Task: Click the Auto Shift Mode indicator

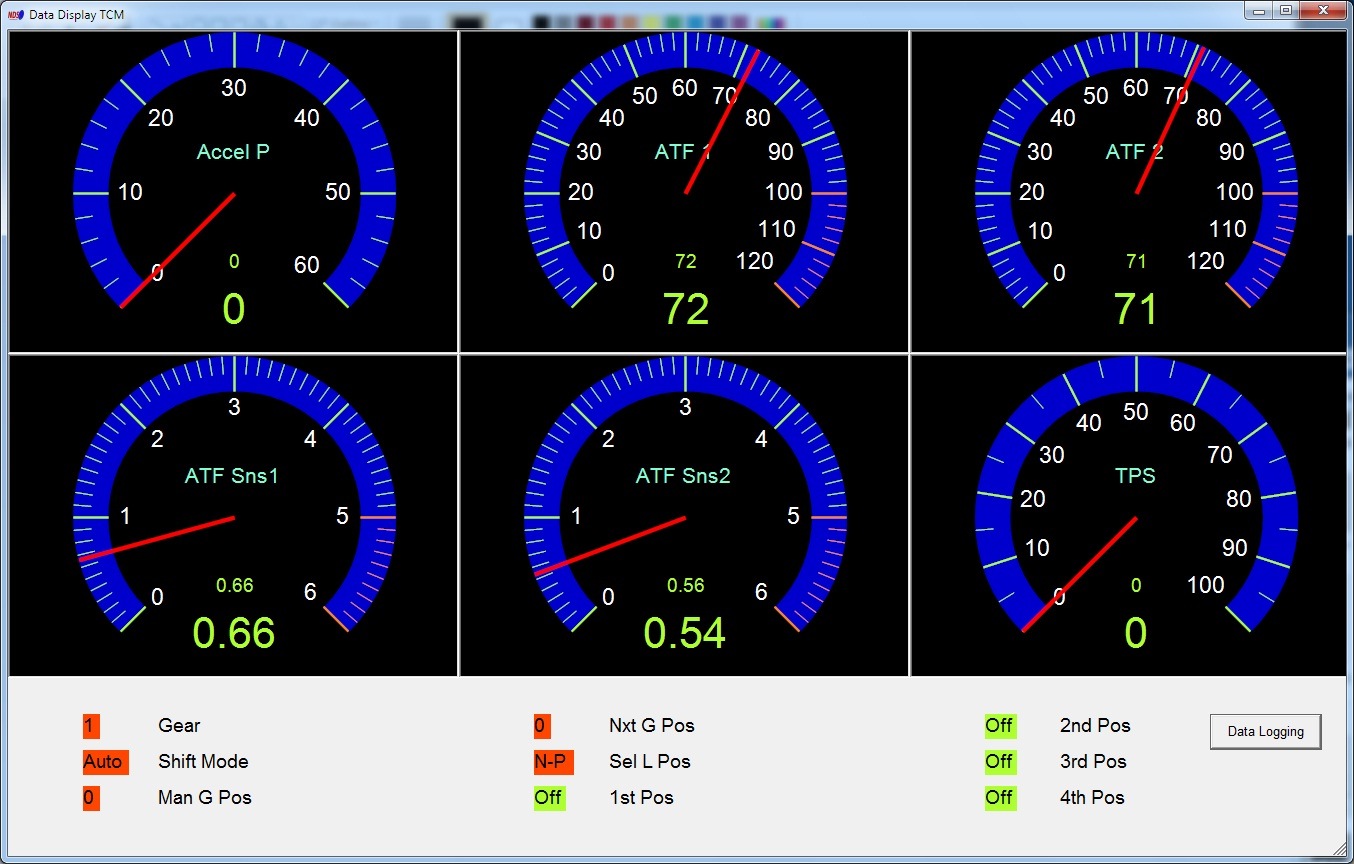Action: click(x=105, y=762)
